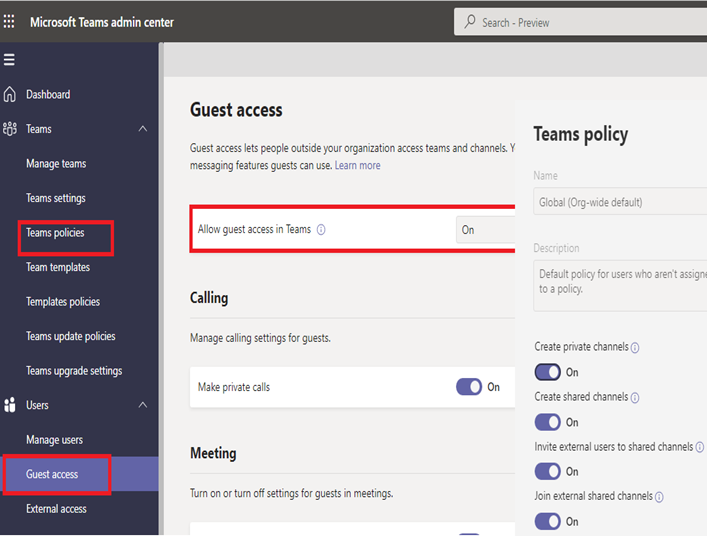Click the Teams policy panel heading

pyautogui.click(x=581, y=135)
